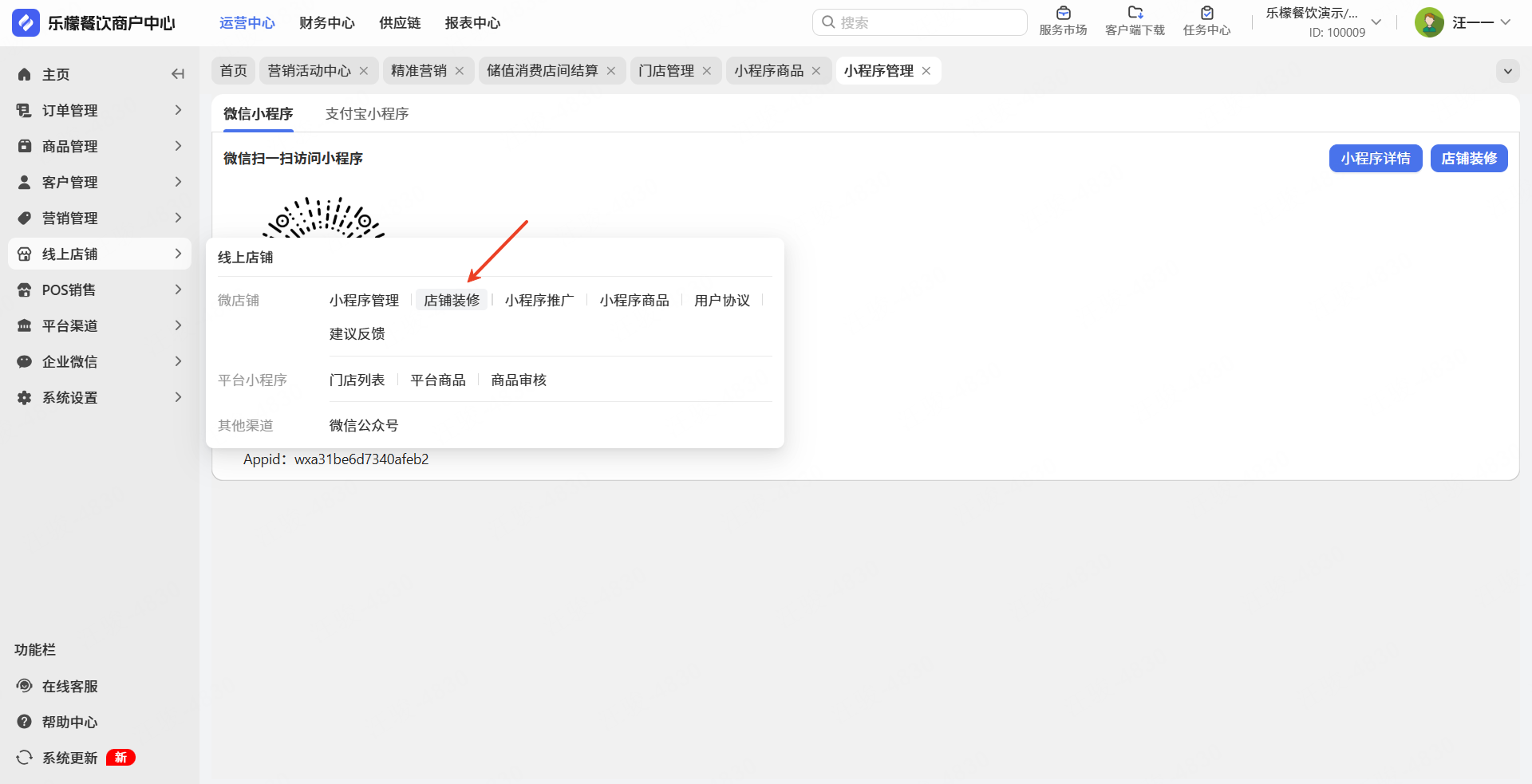
Task: Expand 客户管理 submenu chevron
Action: click(x=178, y=182)
